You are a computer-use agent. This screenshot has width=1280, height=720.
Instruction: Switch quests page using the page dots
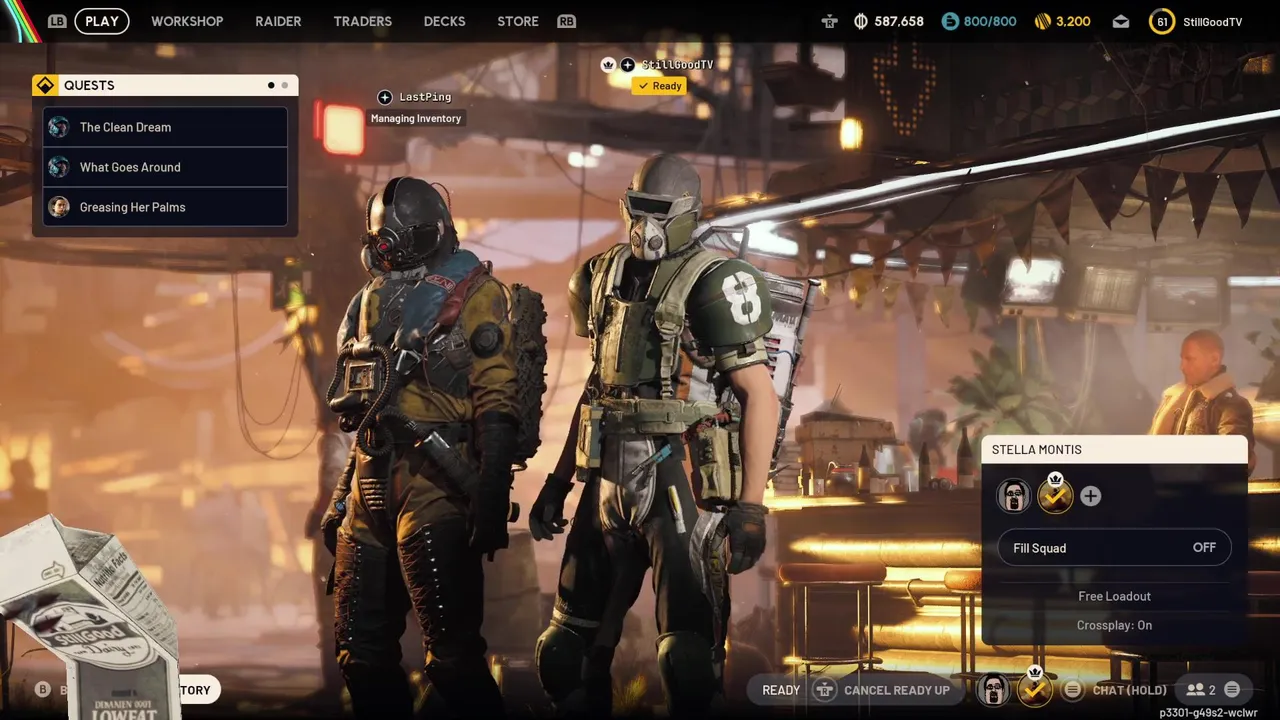click(x=278, y=85)
